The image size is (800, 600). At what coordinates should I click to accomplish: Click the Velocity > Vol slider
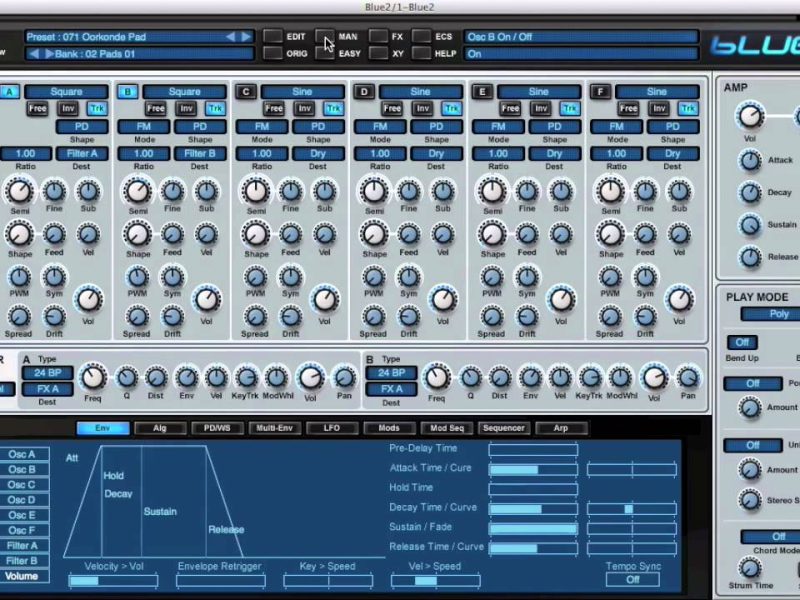click(113, 581)
